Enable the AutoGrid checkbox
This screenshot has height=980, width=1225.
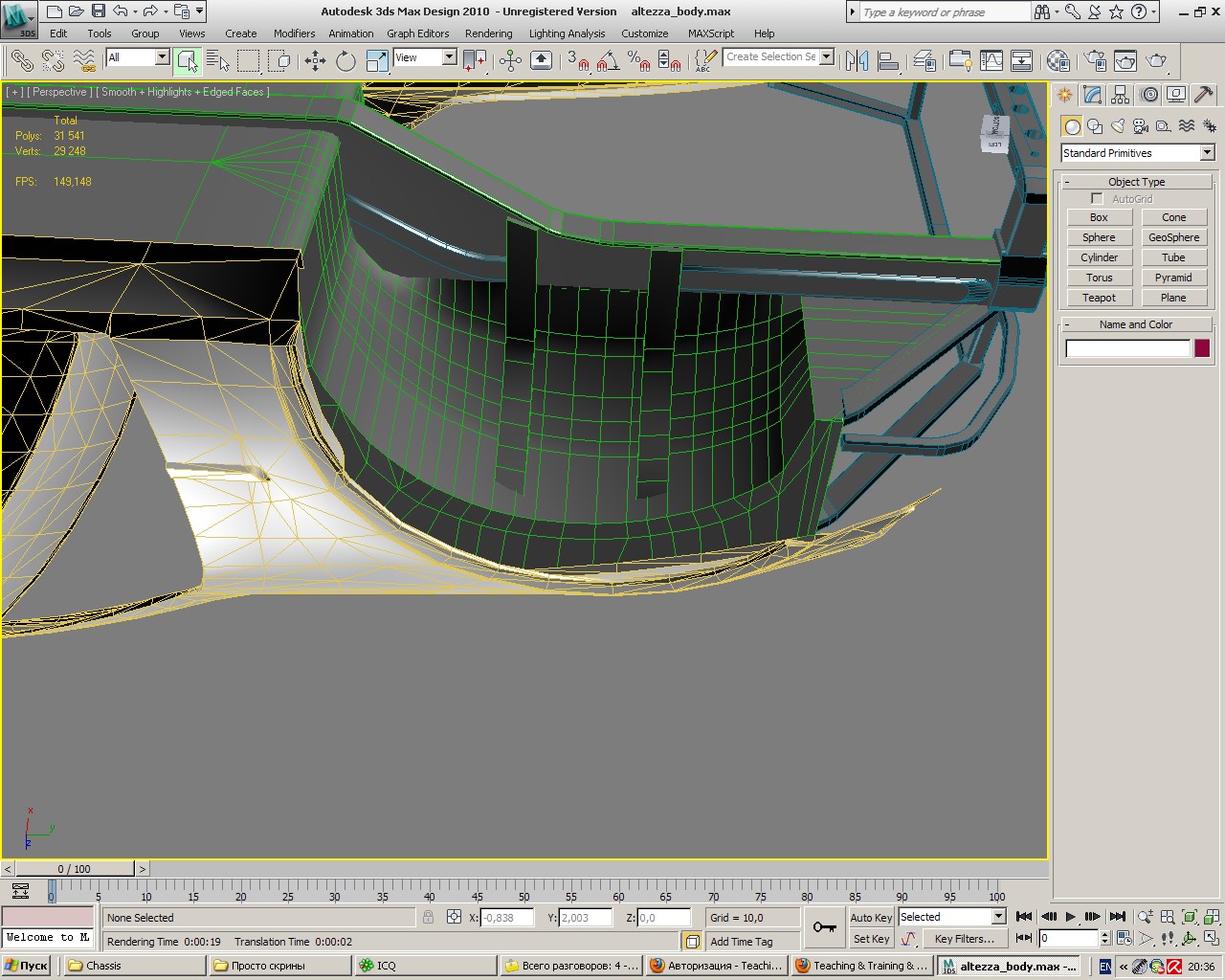1097,199
